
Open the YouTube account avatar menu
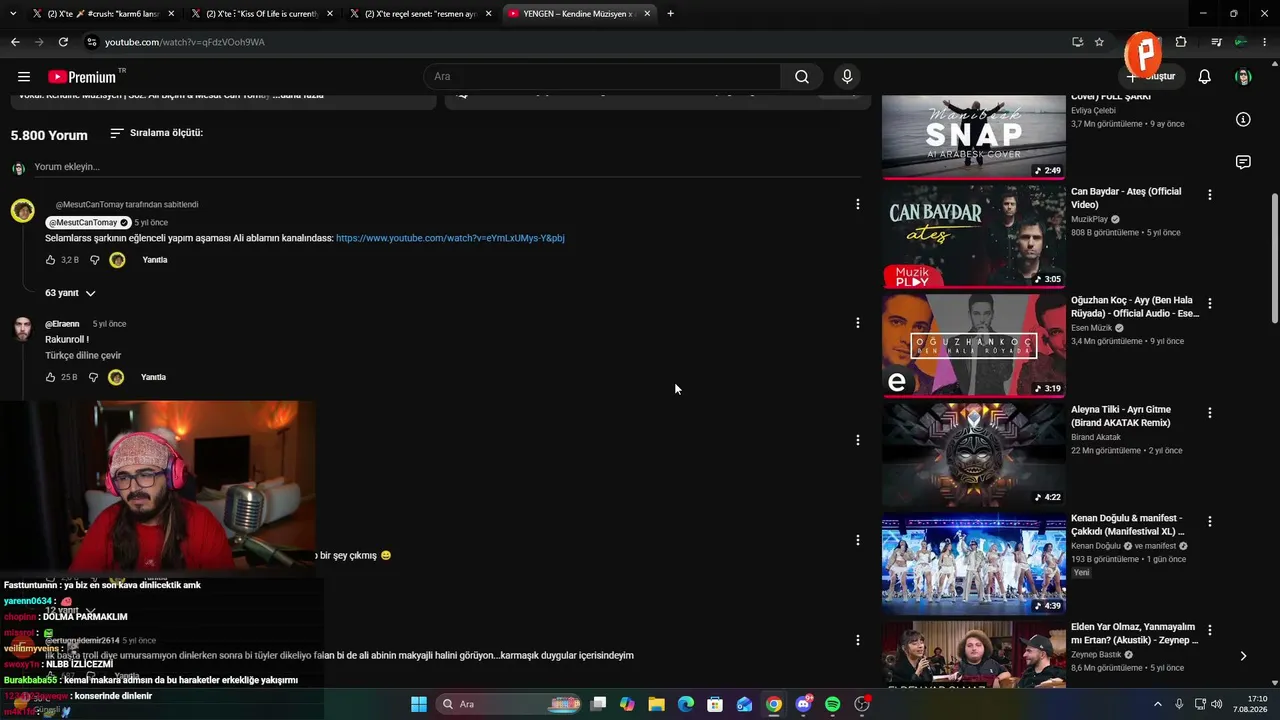tap(1243, 77)
